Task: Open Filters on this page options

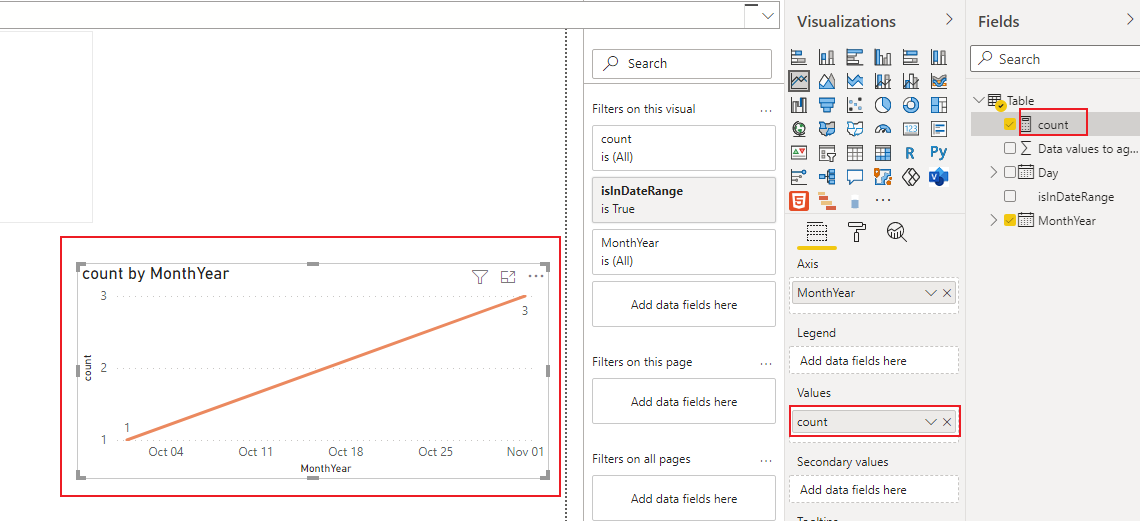Action: [x=766, y=363]
